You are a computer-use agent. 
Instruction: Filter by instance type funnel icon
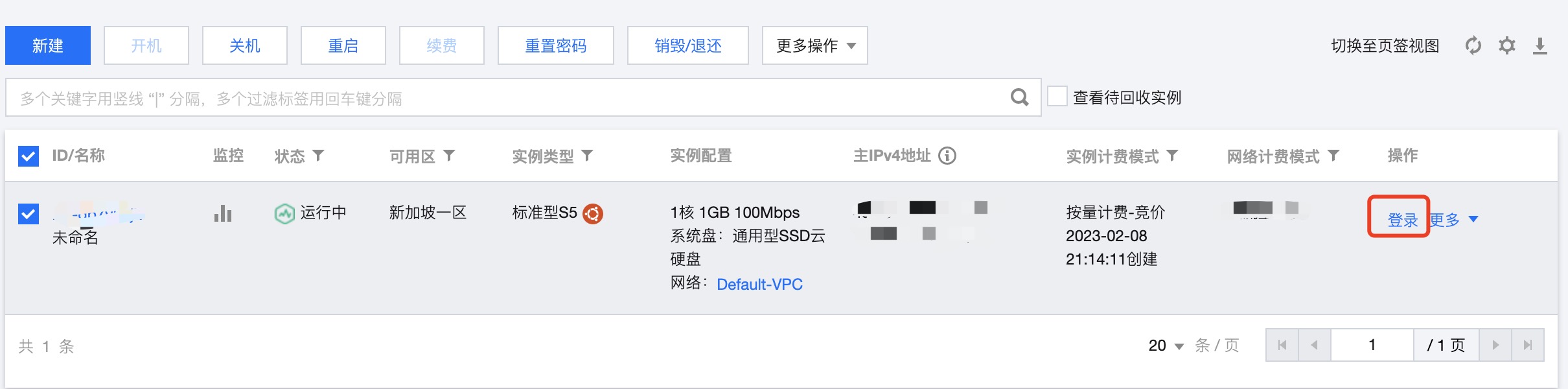[x=587, y=156]
